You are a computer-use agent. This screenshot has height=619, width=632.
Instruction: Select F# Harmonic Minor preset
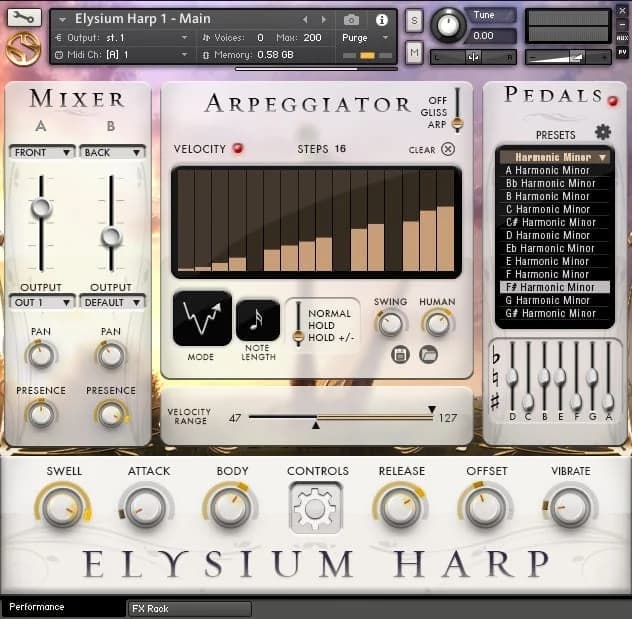555,287
